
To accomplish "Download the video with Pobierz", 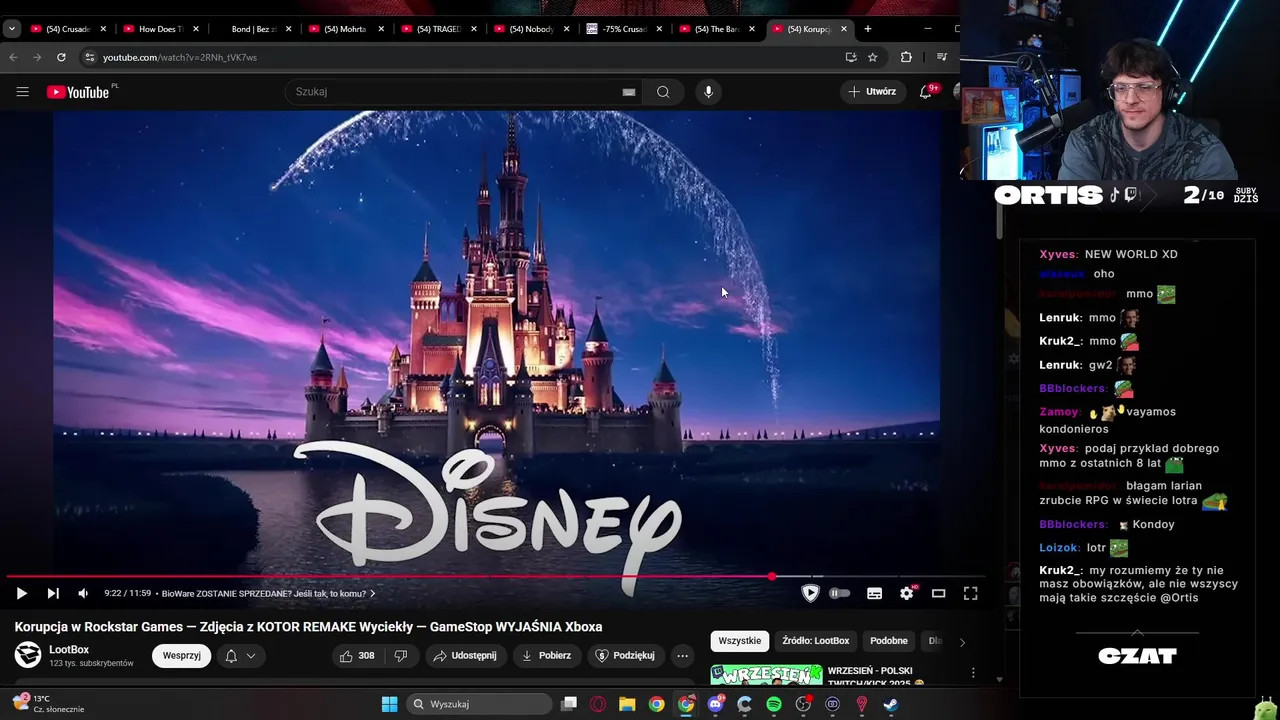I will click(546, 656).
